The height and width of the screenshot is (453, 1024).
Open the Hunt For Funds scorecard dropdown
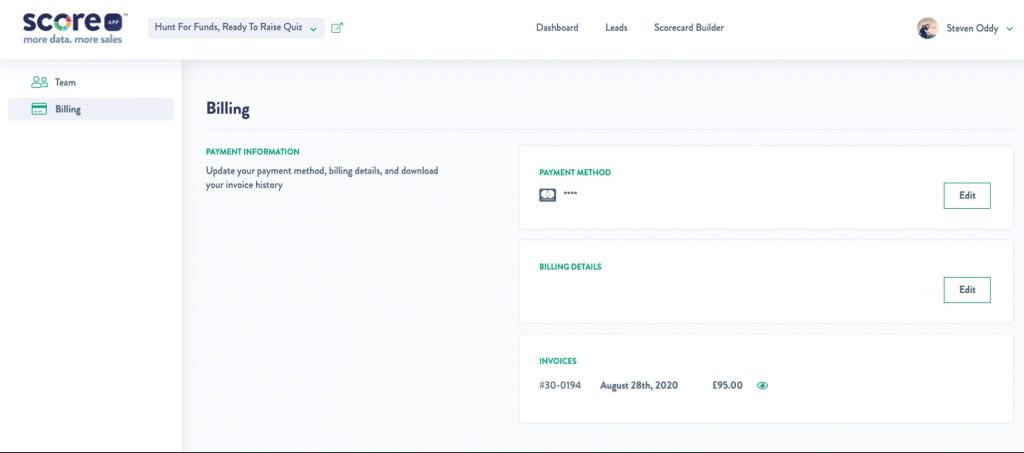[236, 28]
